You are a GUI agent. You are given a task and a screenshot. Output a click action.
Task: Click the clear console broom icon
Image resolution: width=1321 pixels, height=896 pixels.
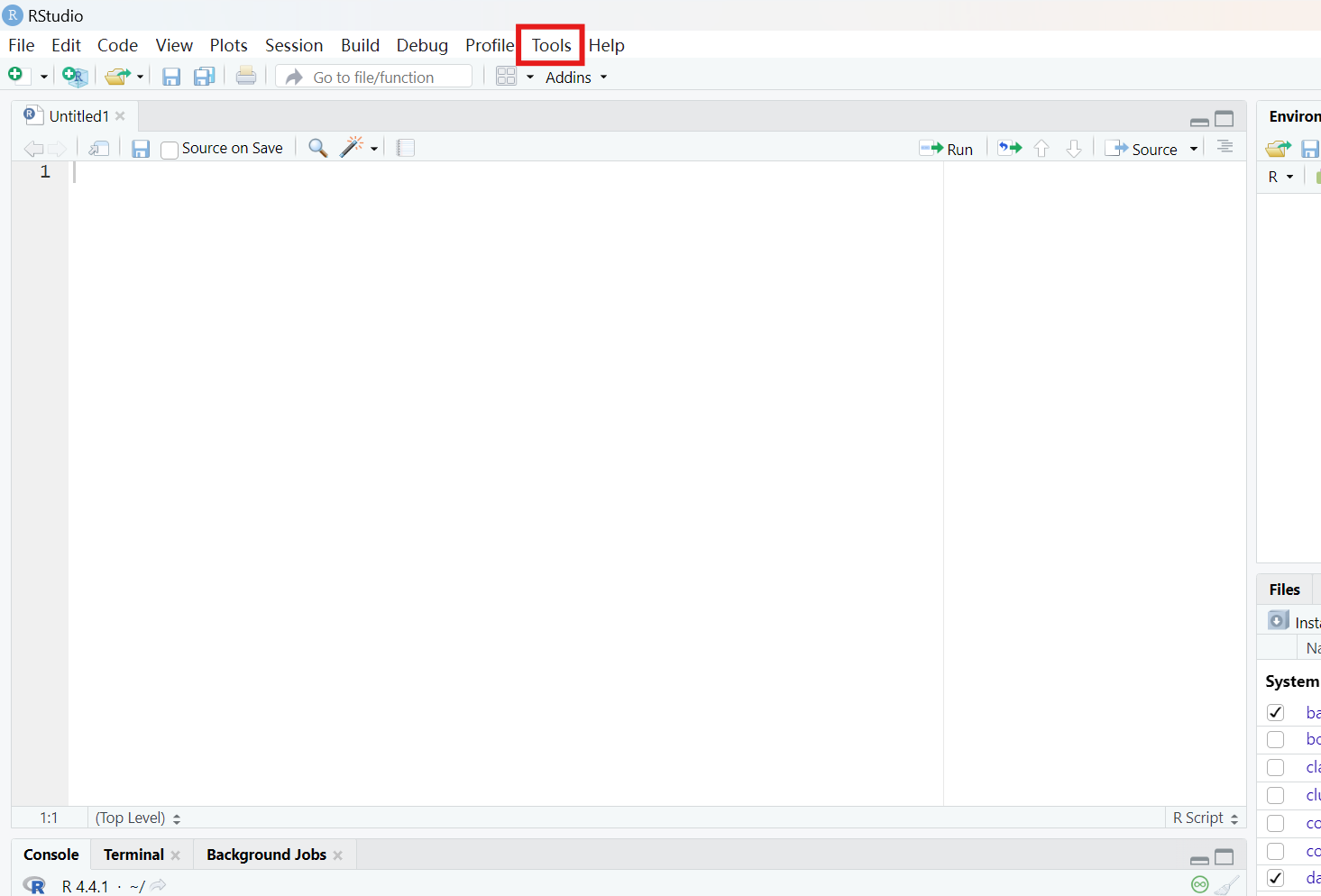[x=1226, y=885]
